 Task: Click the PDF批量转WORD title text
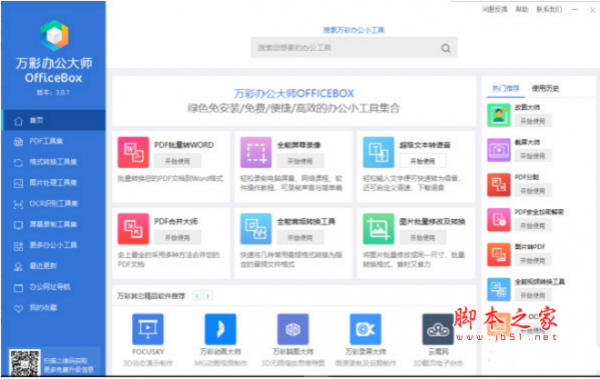point(184,145)
